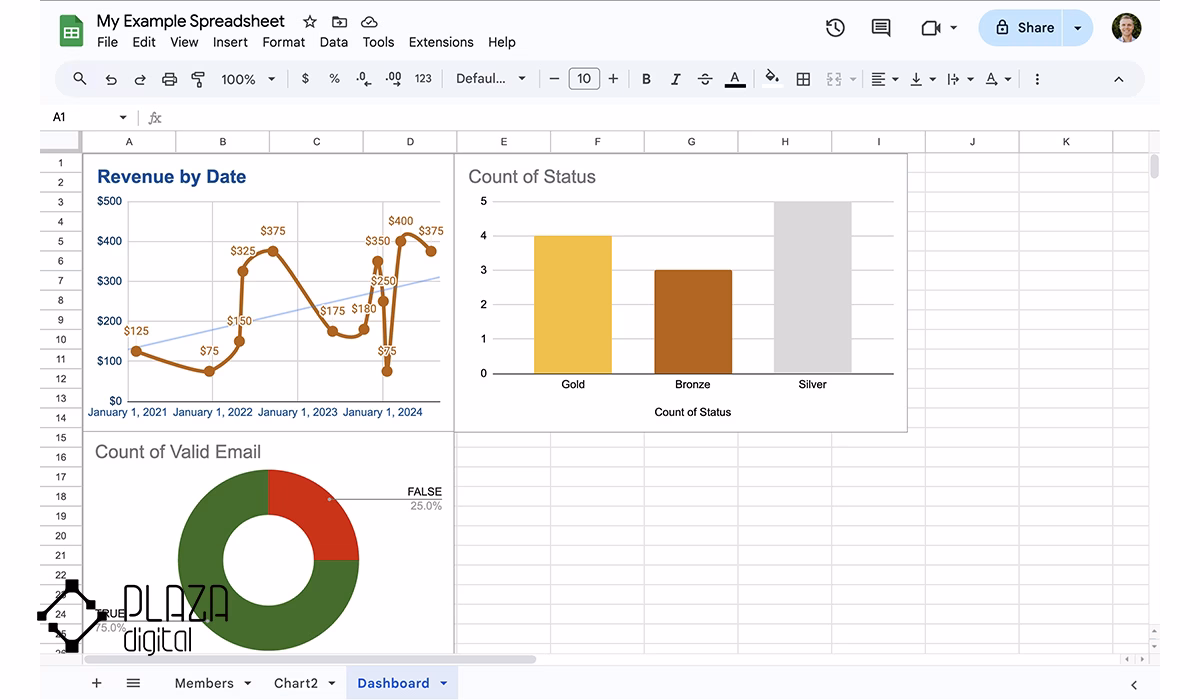The width and height of the screenshot is (1200, 700).
Task: Open the comments panel icon
Action: (881, 28)
